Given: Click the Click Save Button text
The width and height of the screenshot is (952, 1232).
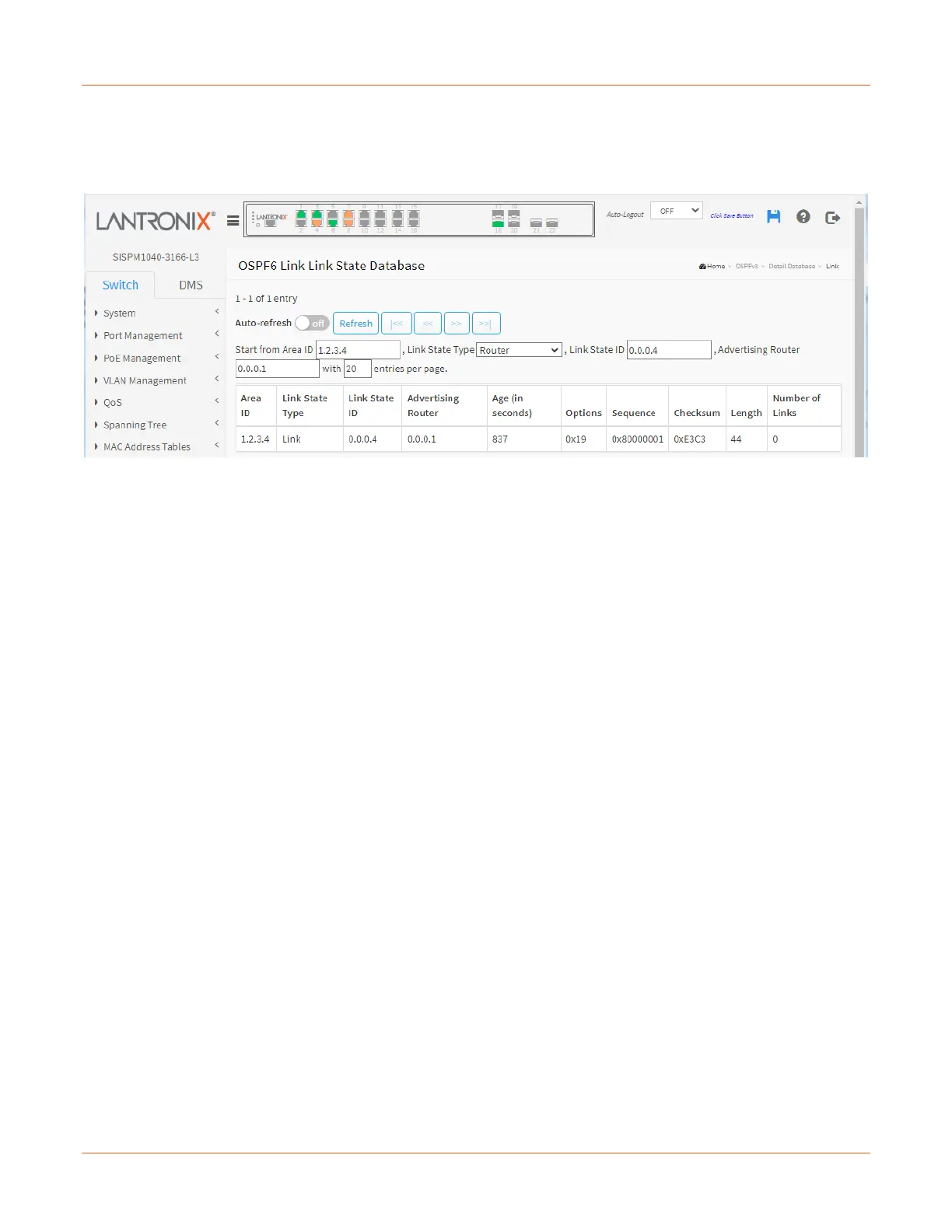Looking at the screenshot, I should pyautogui.click(x=732, y=216).
